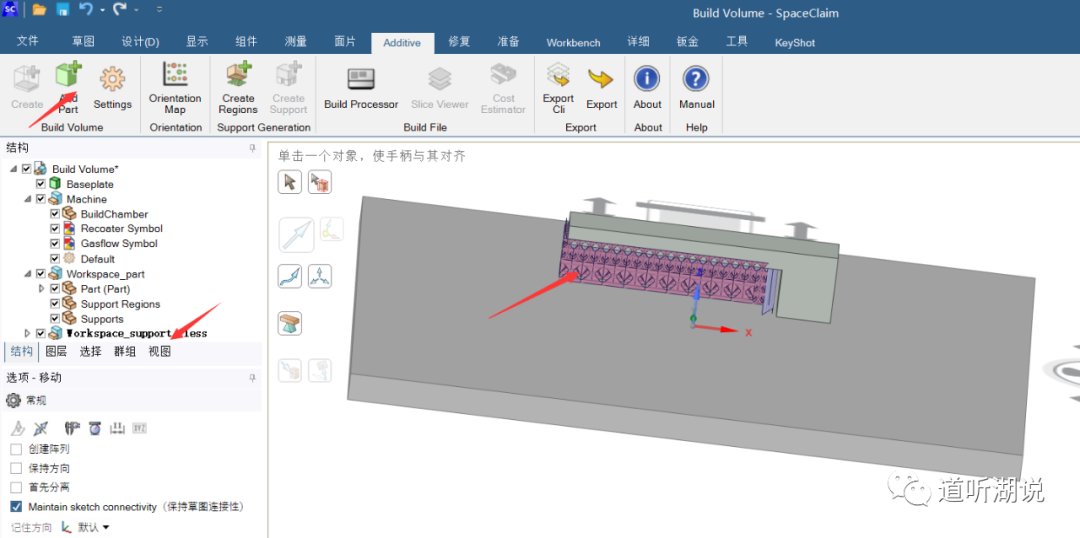
Task: Toggle Support Regions checkbox
Action: coord(55,304)
